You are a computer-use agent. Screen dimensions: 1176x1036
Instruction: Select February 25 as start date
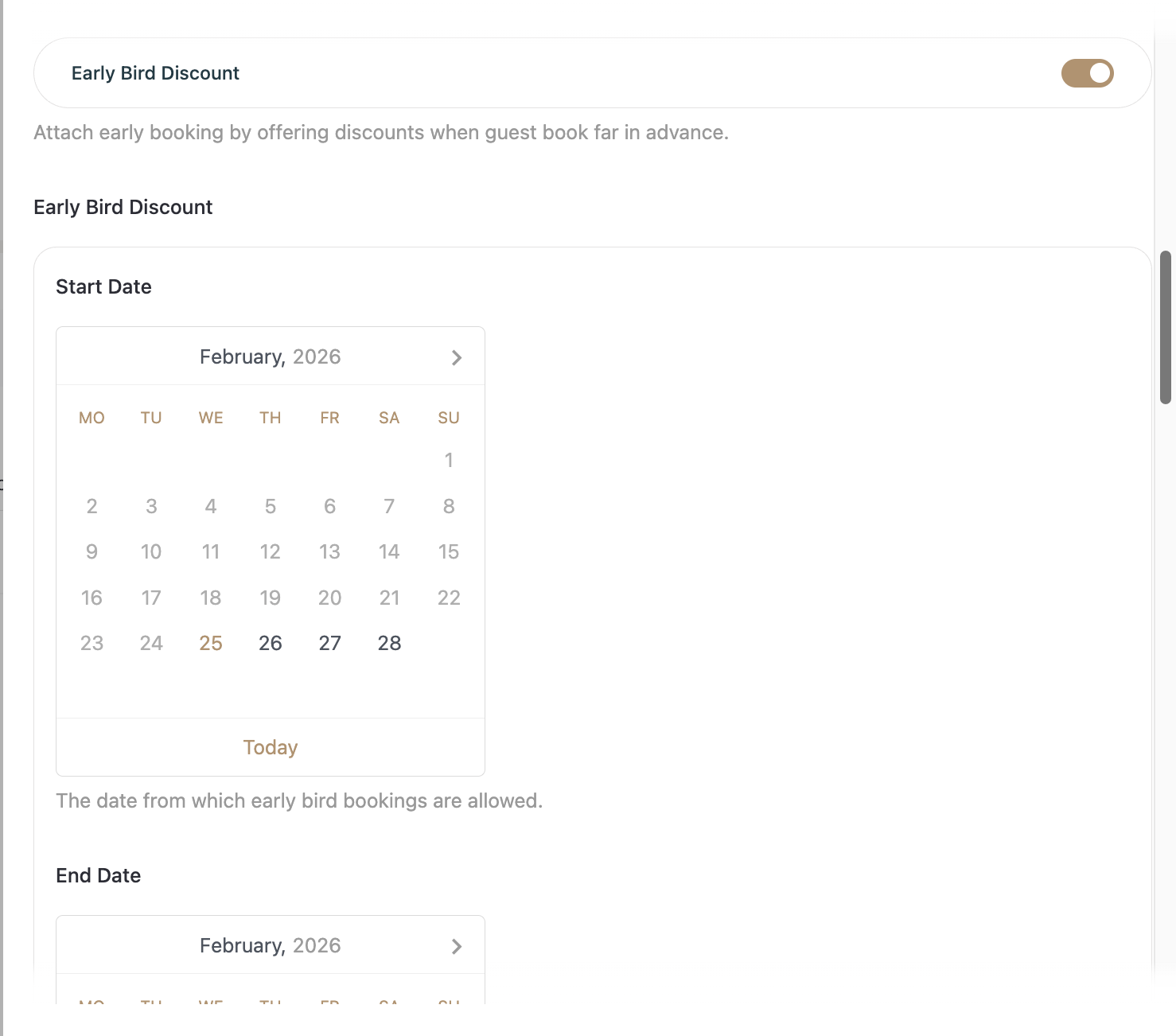(x=211, y=643)
